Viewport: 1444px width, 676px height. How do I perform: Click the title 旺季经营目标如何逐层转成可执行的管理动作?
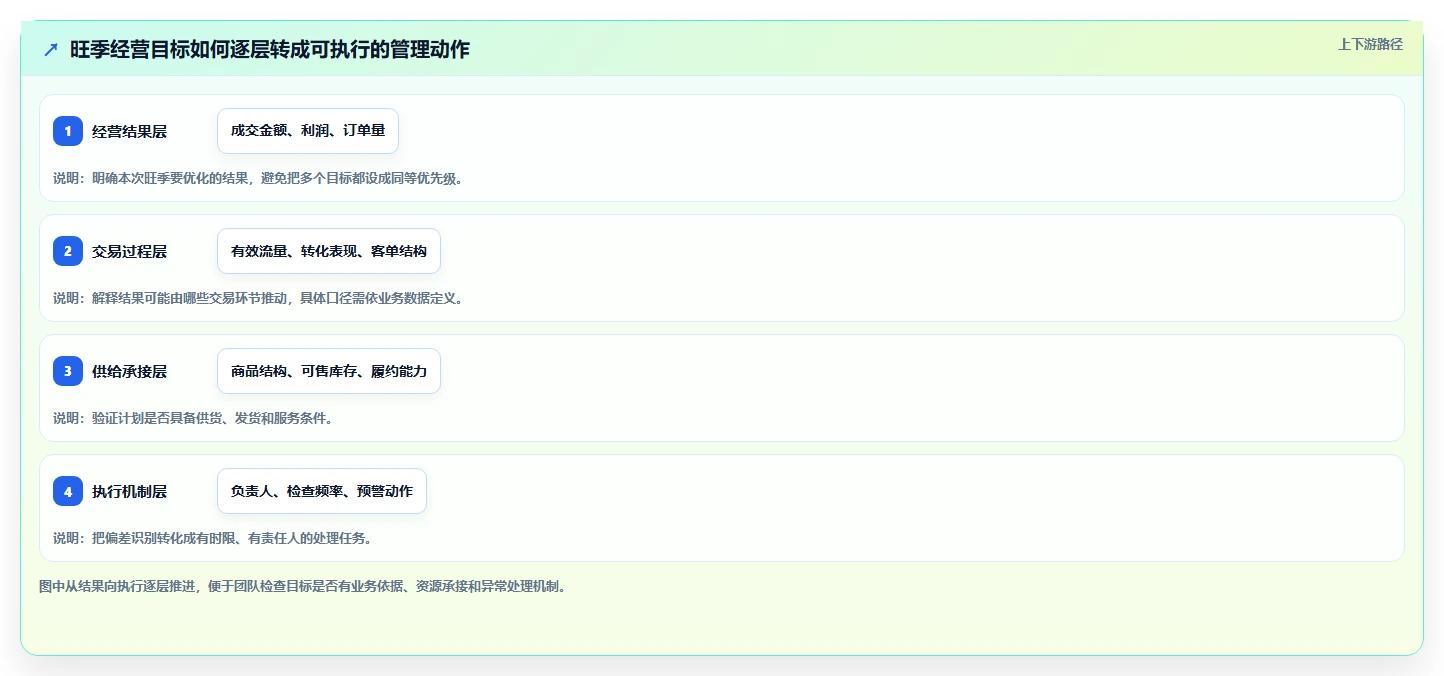coord(269,49)
